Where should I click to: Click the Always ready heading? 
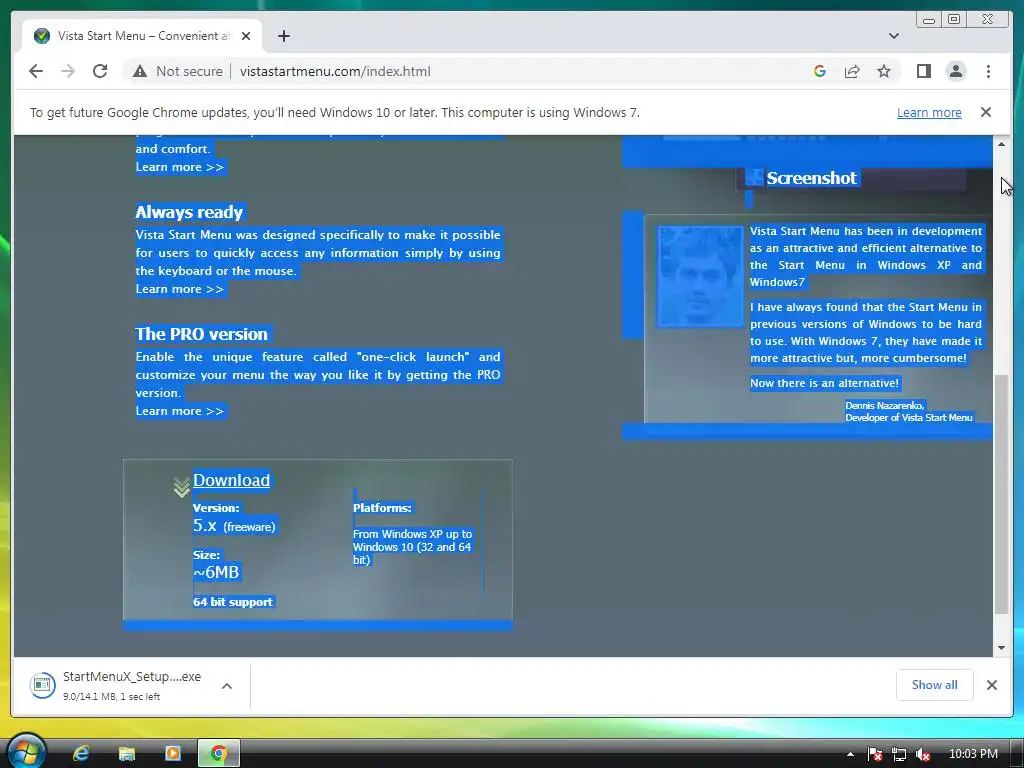point(189,212)
